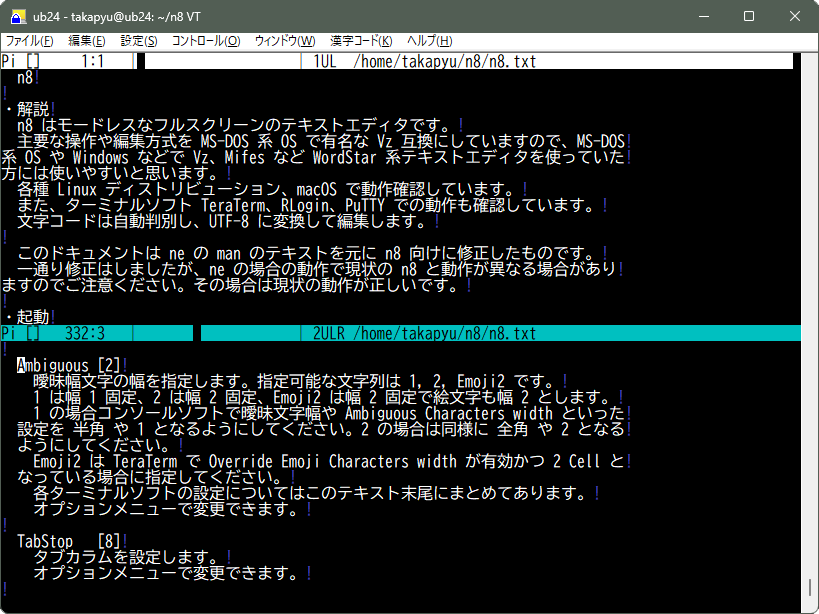Minimize the Tera Term window

click(704, 17)
